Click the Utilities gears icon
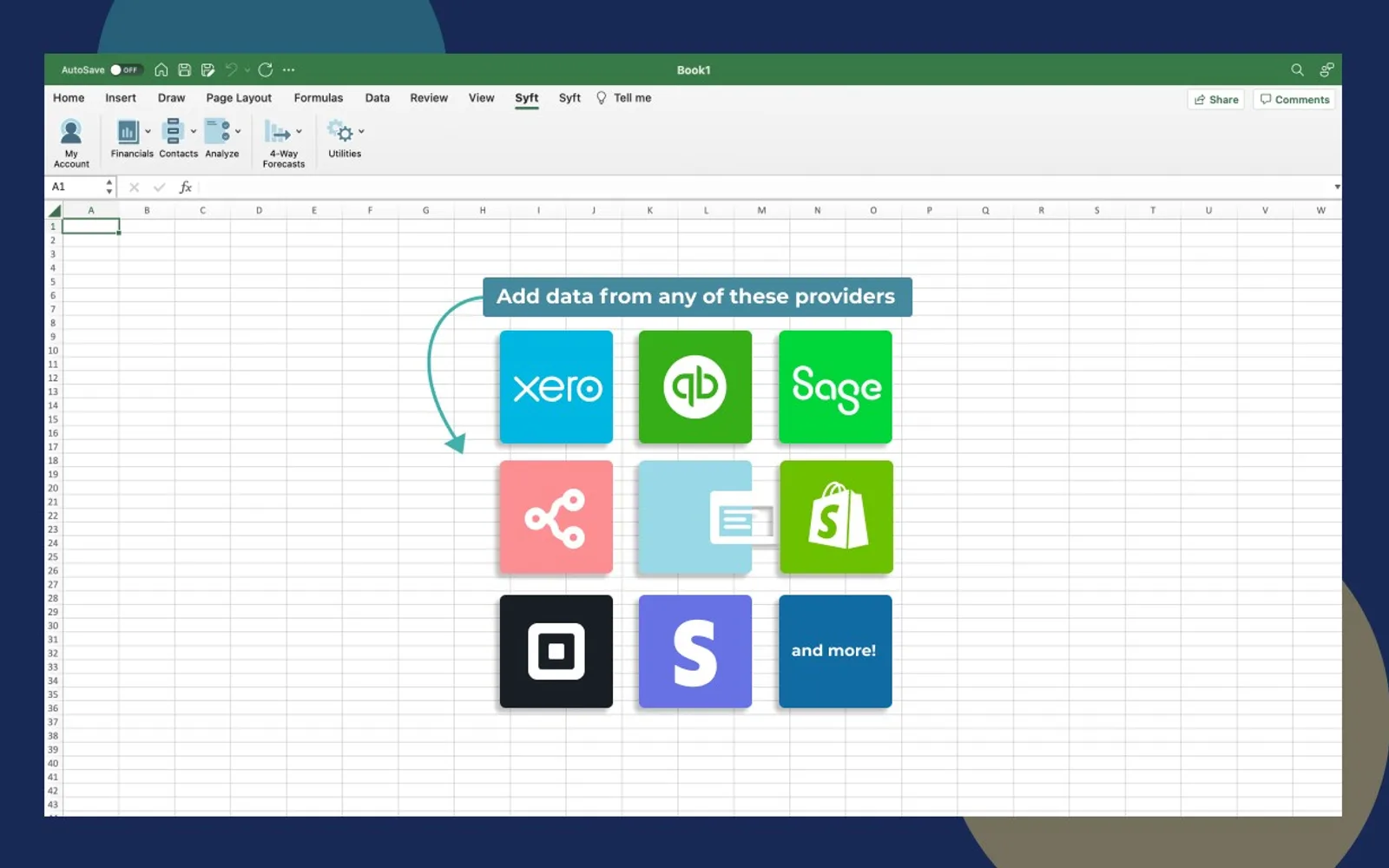Image resolution: width=1389 pixels, height=868 pixels. 340,131
